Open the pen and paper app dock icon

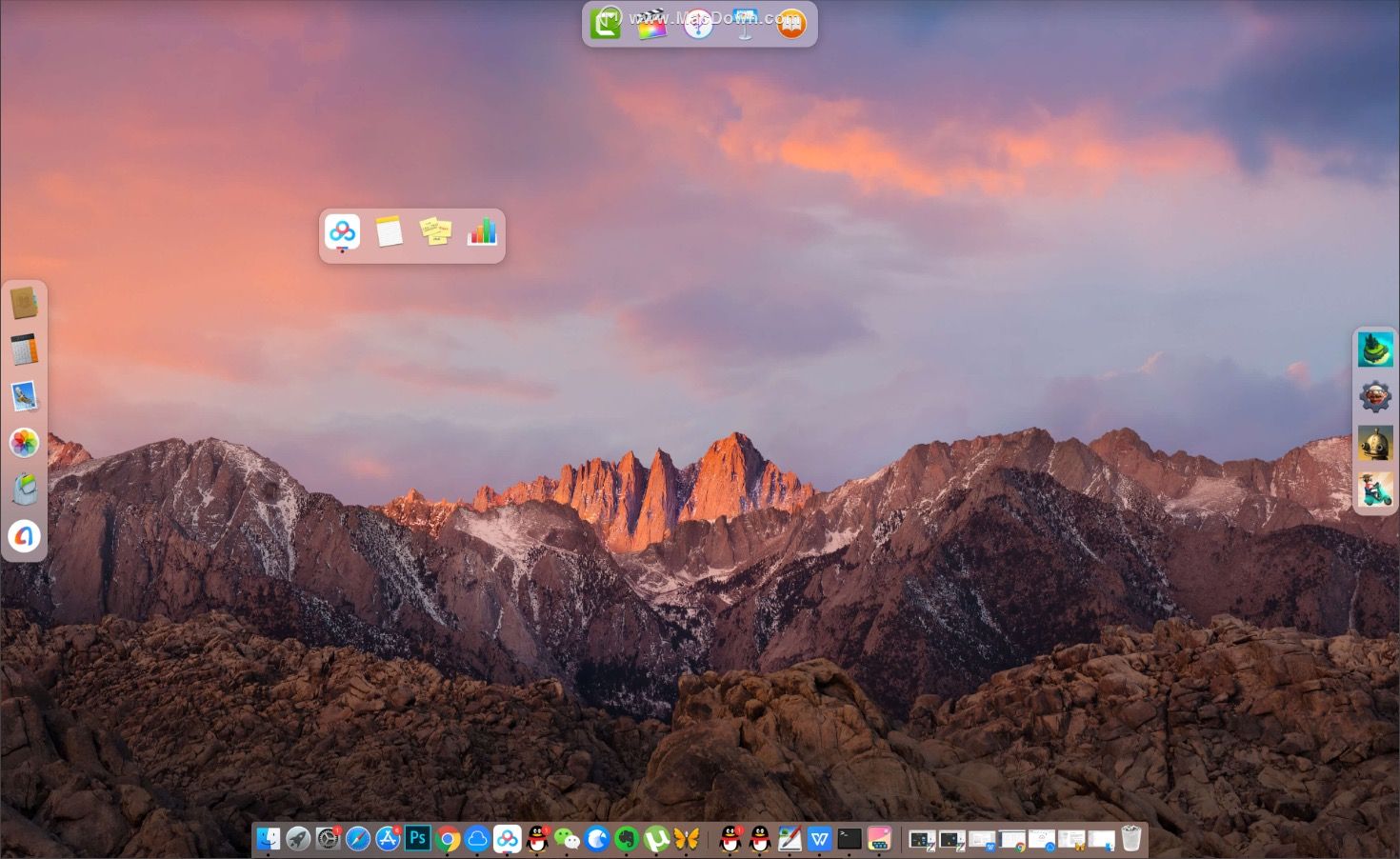pyautogui.click(x=790, y=838)
